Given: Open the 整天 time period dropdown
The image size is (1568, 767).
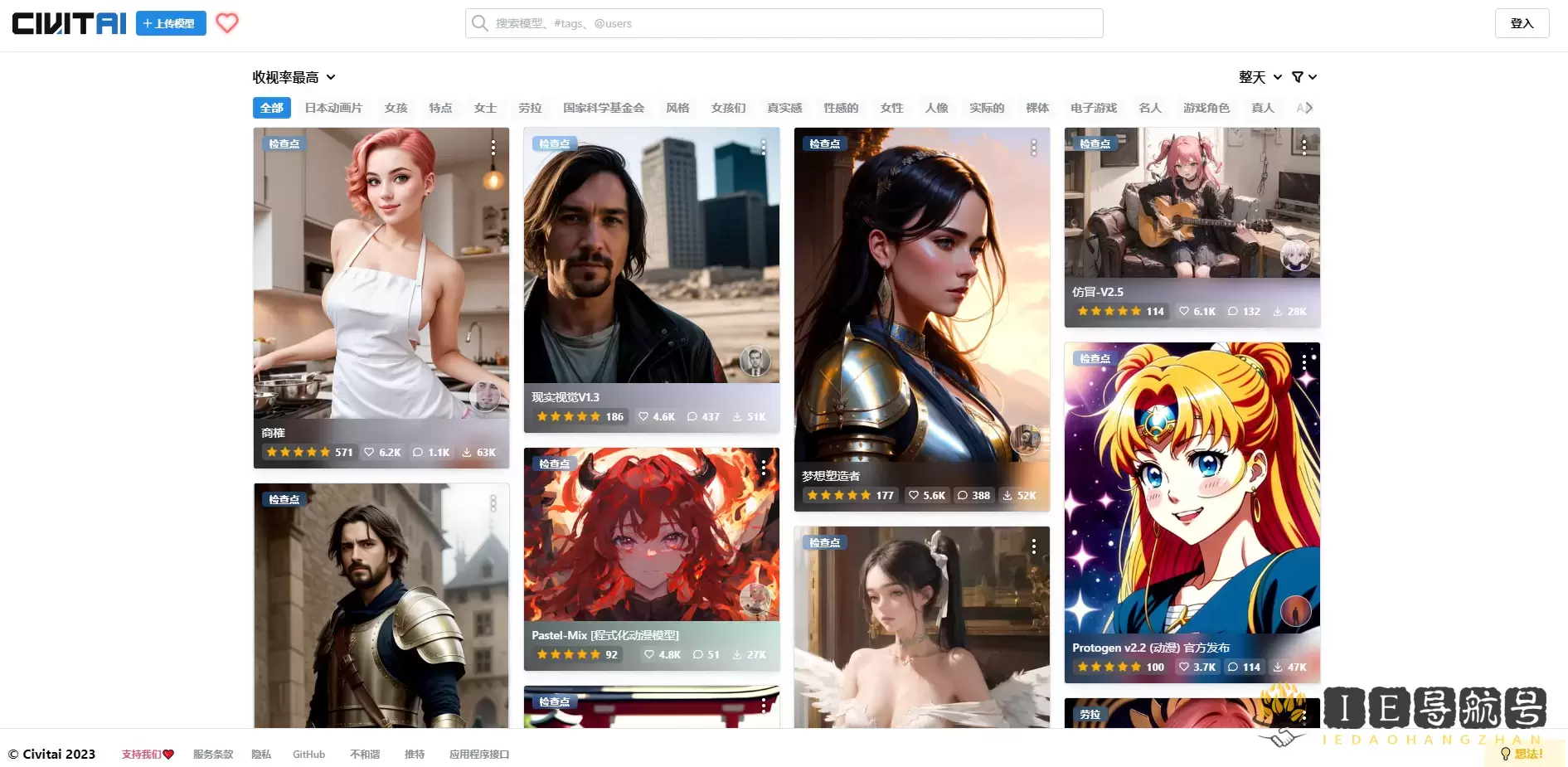Looking at the screenshot, I should click(1260, 77).
